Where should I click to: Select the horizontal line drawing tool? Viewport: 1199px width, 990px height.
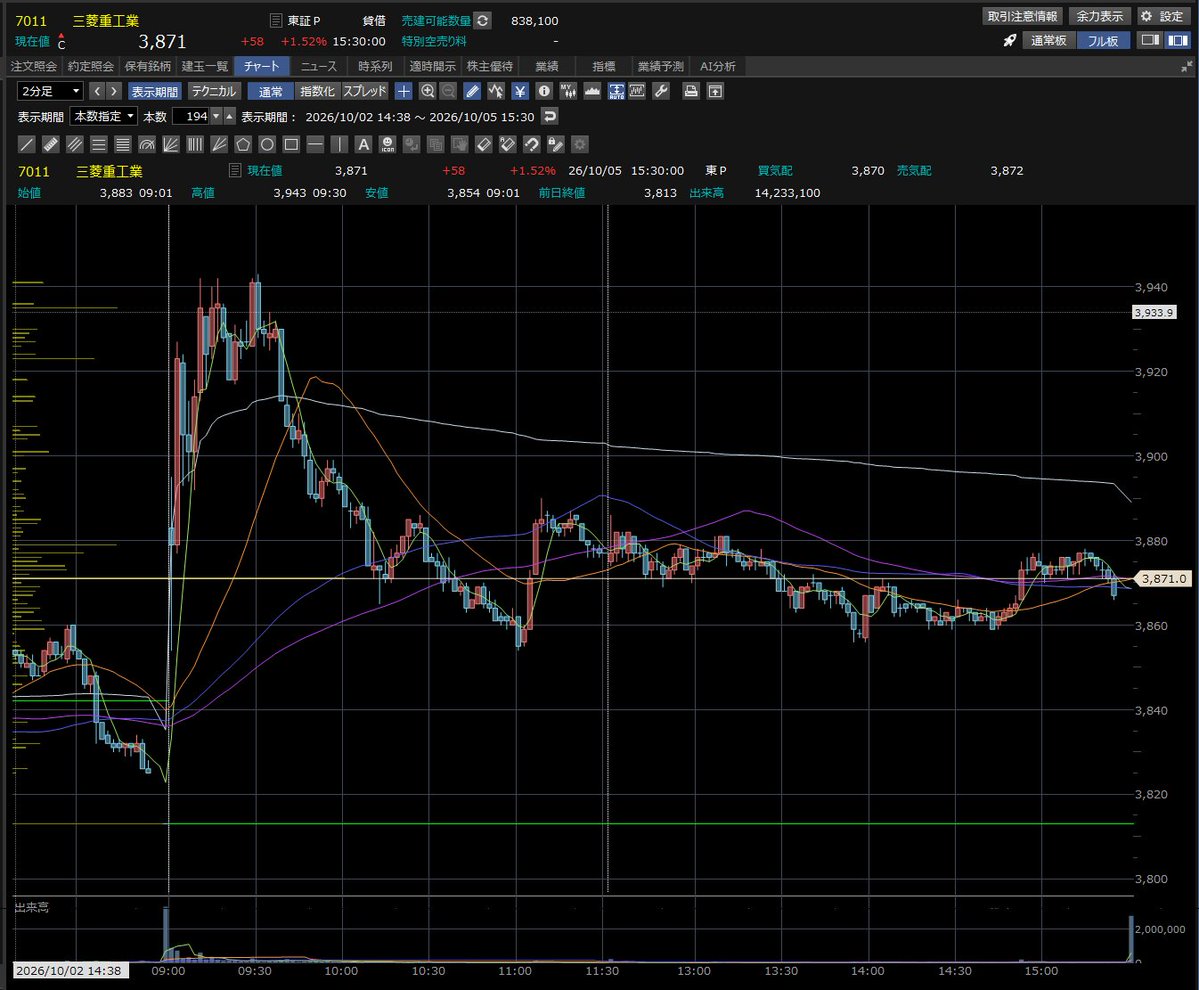click(315, 144)
